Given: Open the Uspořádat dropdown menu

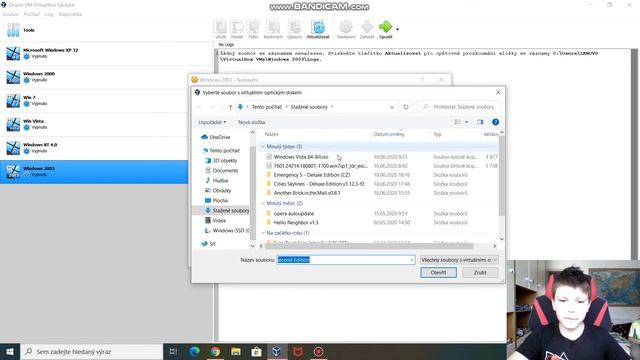Looking at the screenshot, I should (212, 122).
